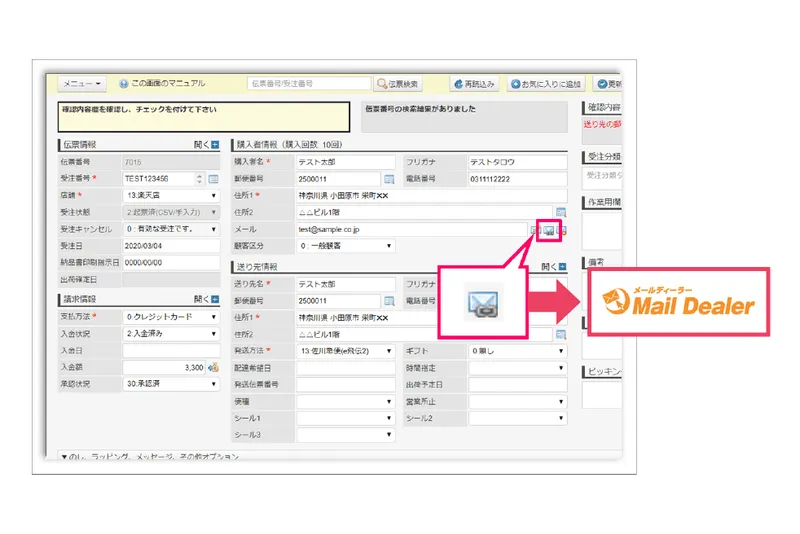Open the 受注状態 dropdown
The height and width of the screenshot is (534, 800).
click(171, 212)
